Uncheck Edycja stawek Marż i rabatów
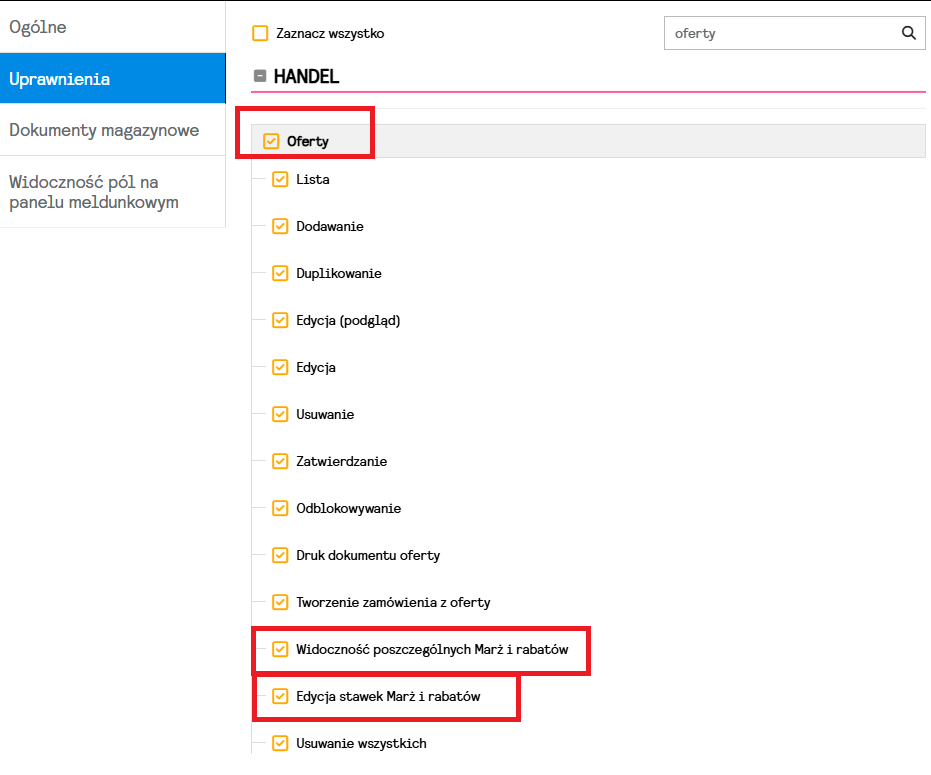This screenshot has width=931, height=775. (280, 697)
